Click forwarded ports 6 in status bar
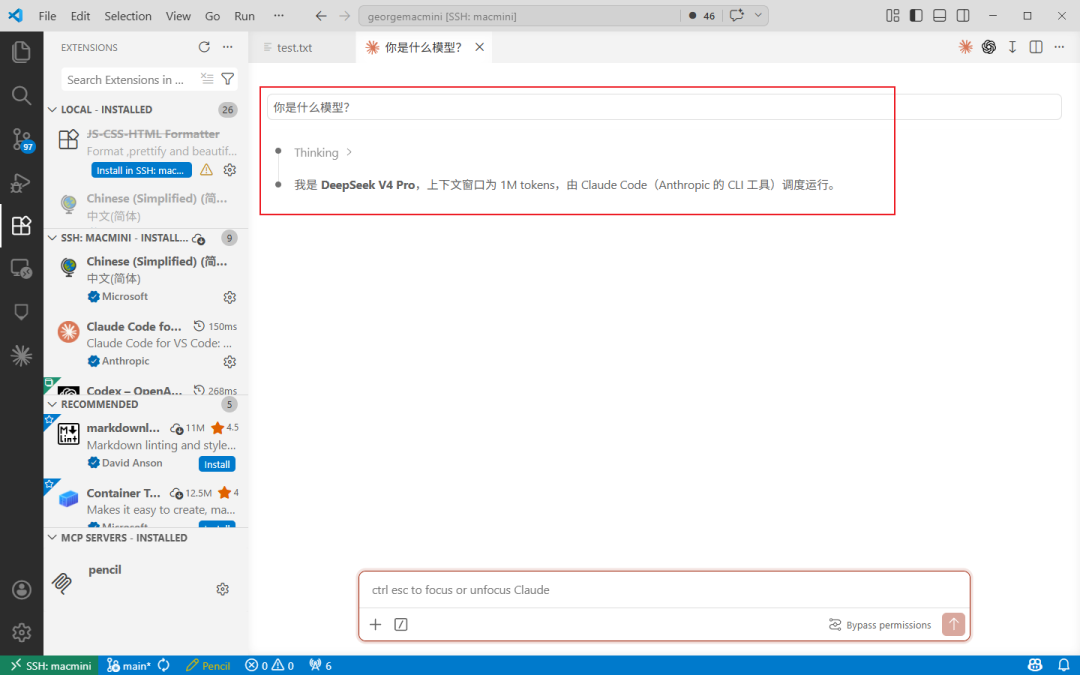Screen dimensions: 1080x675 coord(320,665)
